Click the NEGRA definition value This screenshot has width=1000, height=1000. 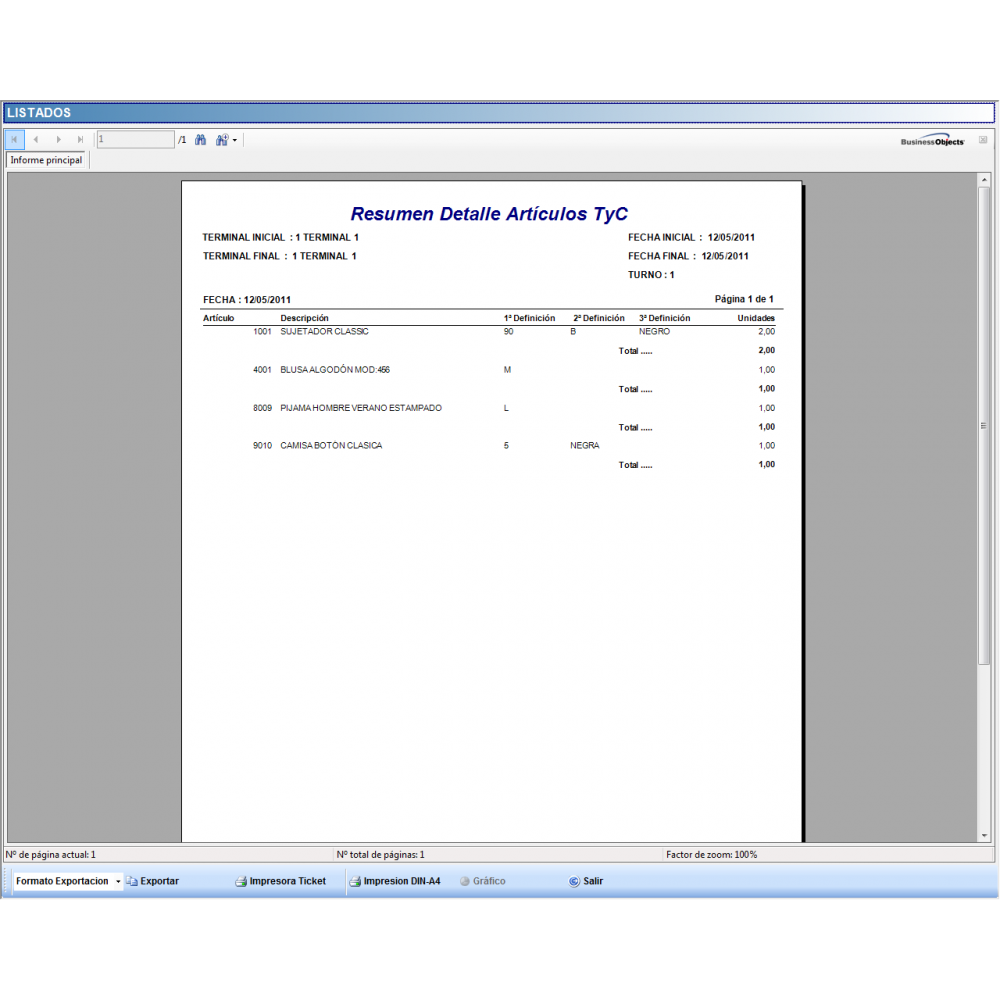(x=585, y=446)
